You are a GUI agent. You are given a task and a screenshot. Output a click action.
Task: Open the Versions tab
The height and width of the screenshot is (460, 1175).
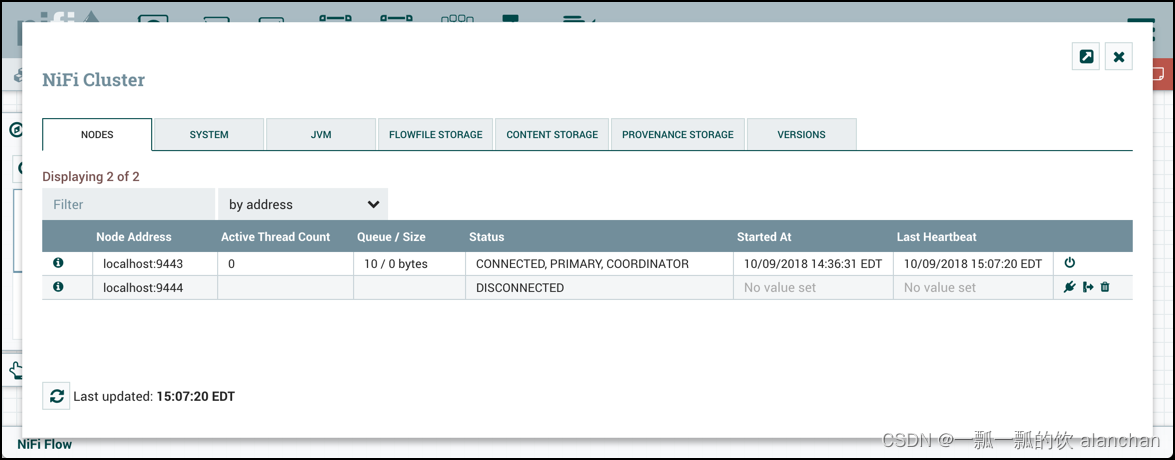[x=801, y=135]
